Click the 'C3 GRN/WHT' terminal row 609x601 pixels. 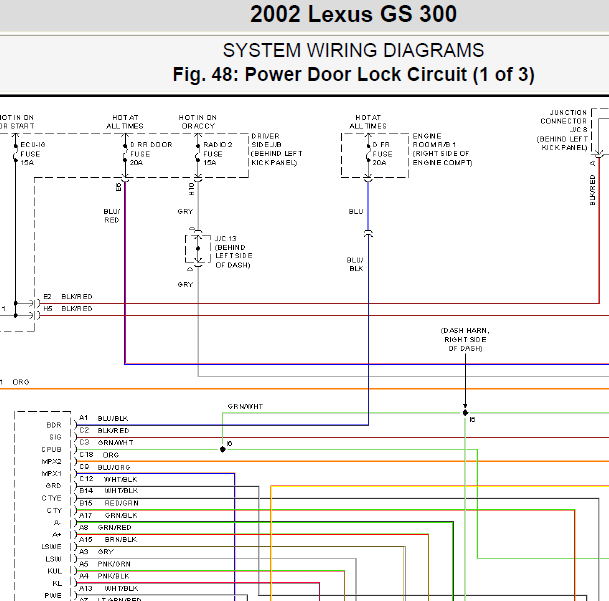[x=106, y=442]
